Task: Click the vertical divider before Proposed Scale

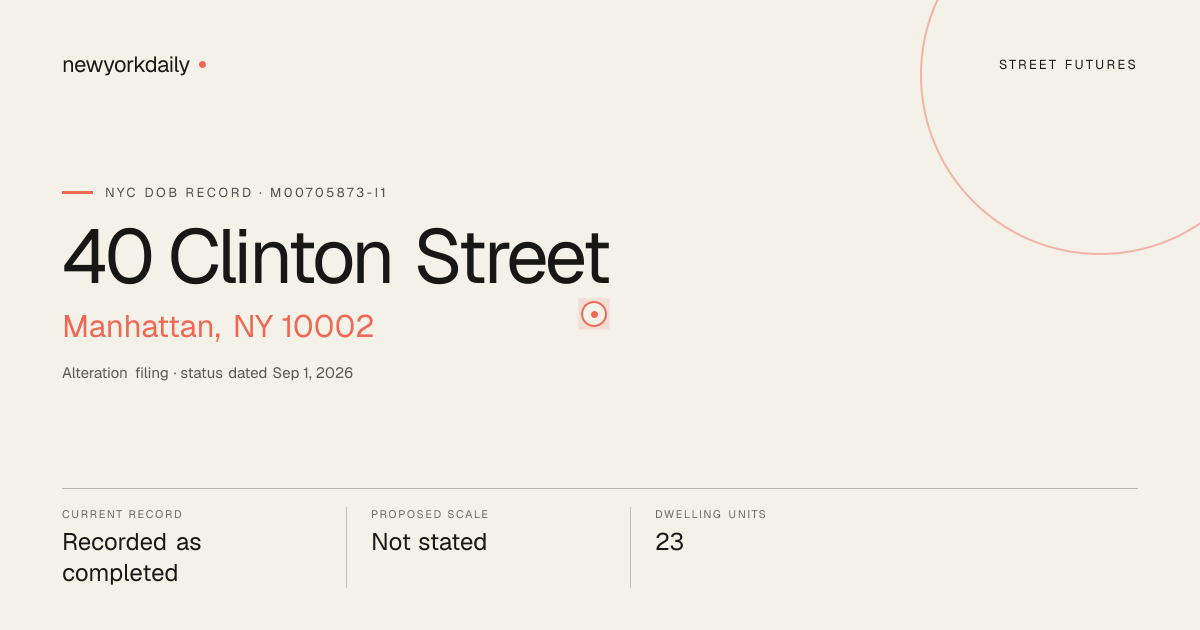Action: tap(346, 547)
